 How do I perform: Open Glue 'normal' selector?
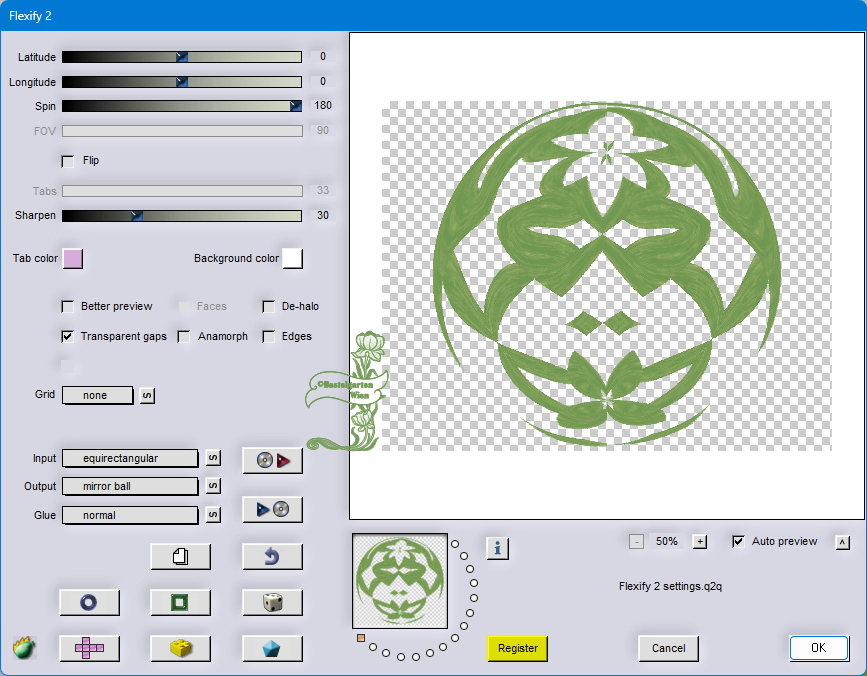pos(130,515)
